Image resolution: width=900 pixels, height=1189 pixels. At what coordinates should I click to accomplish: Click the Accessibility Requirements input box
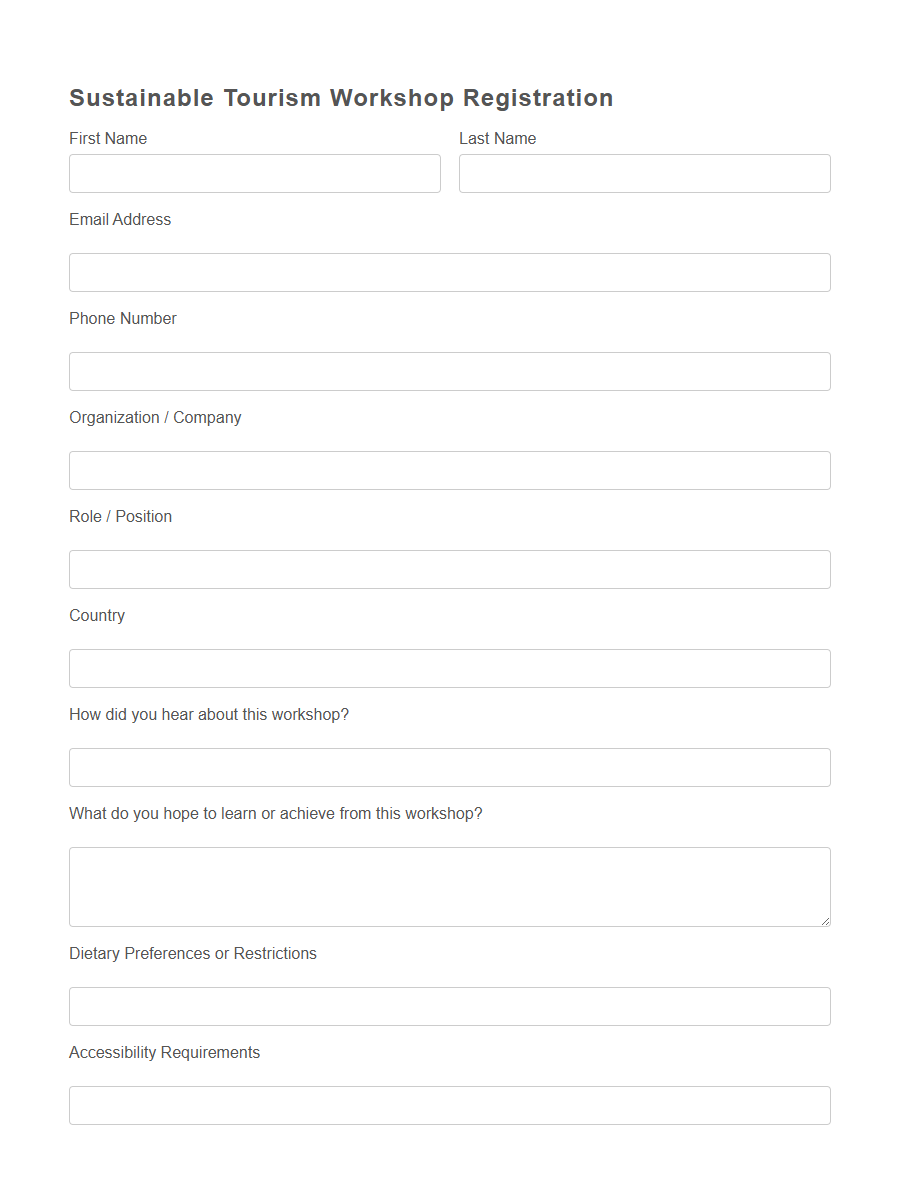tap(449, 1105)
